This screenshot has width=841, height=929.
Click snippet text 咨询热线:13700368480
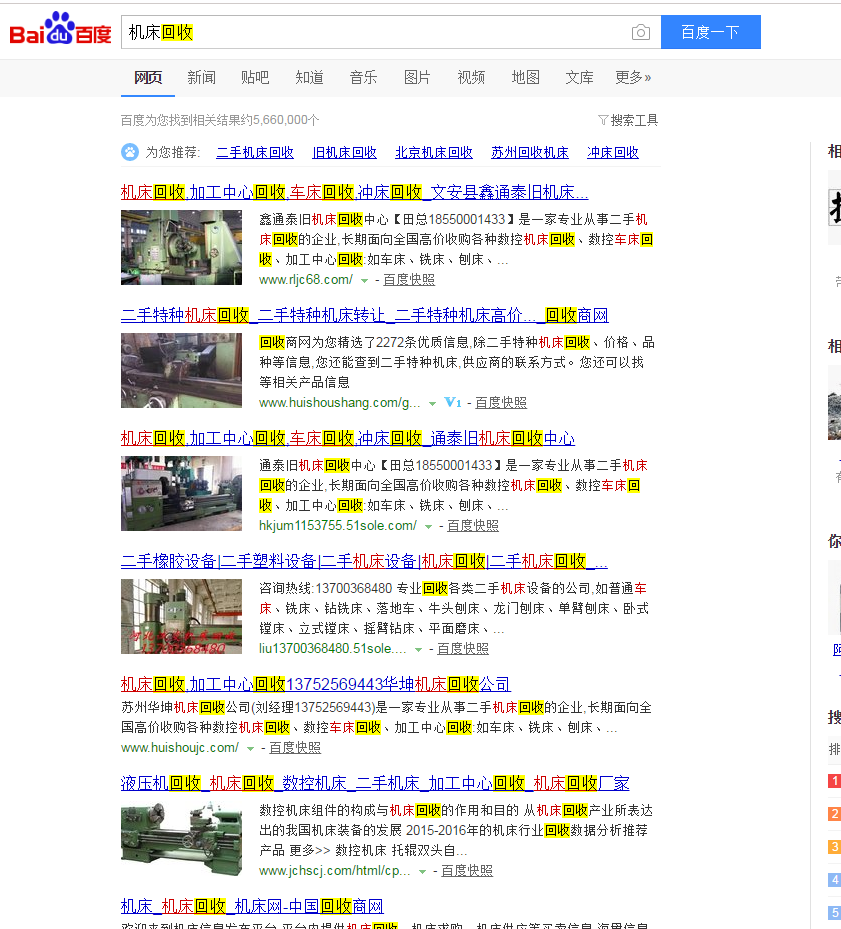click(325, 588)
